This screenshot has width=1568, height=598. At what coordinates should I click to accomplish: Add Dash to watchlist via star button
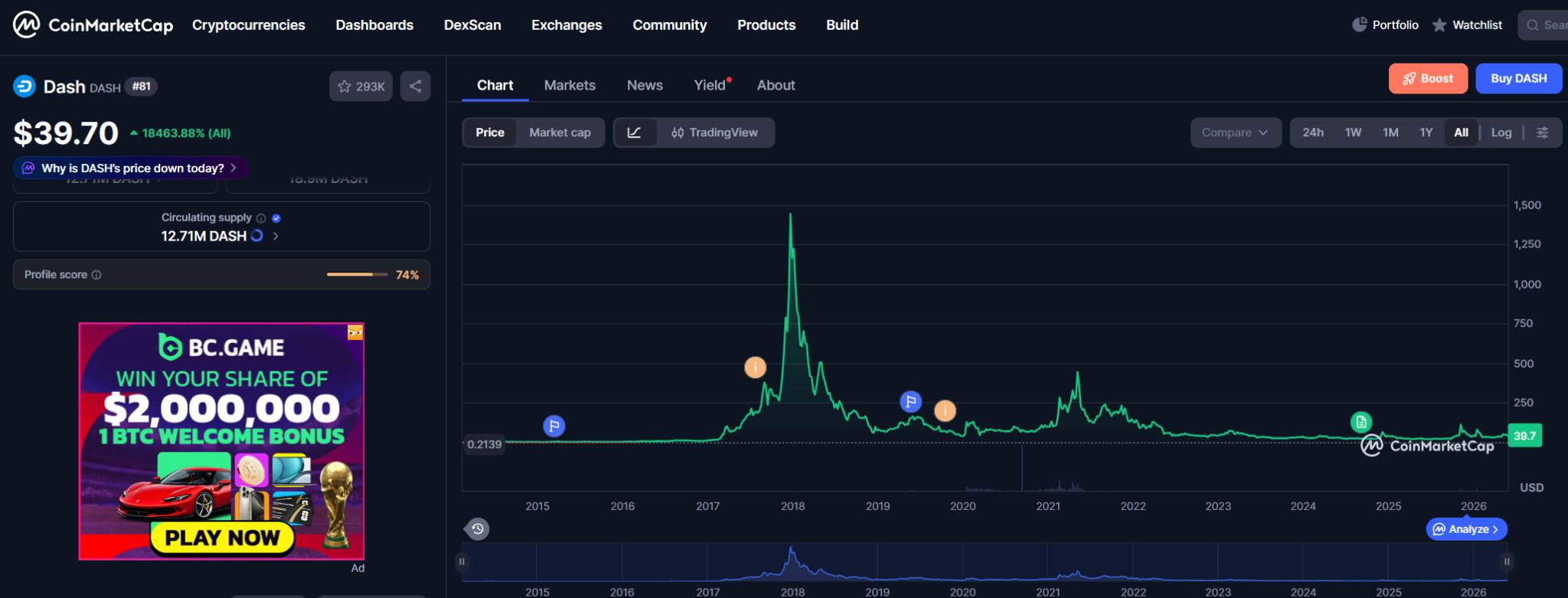click(x=361, y=87)
